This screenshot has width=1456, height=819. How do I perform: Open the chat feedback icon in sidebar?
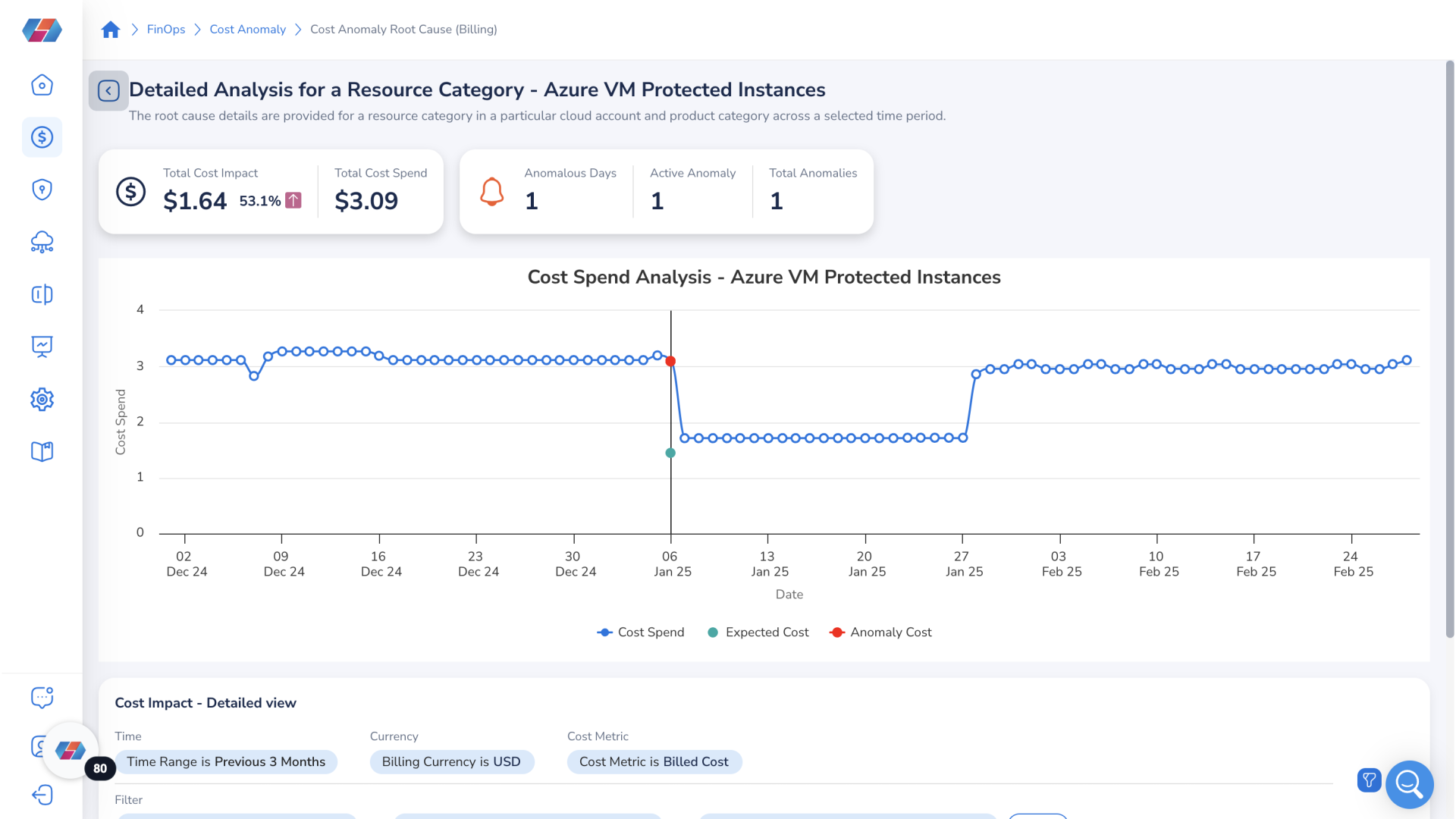[42, 697]
